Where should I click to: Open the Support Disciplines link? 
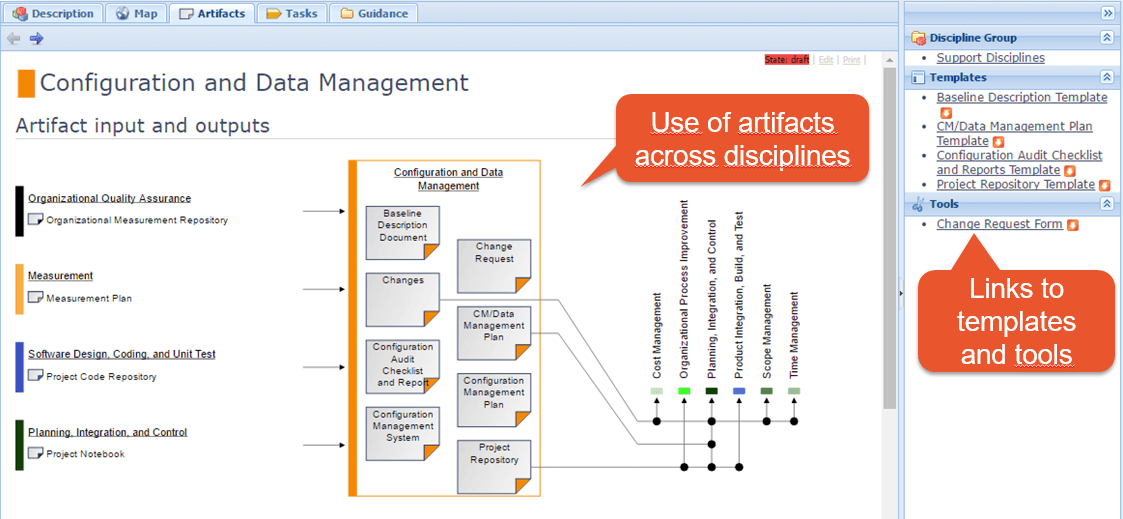(991, 58)
